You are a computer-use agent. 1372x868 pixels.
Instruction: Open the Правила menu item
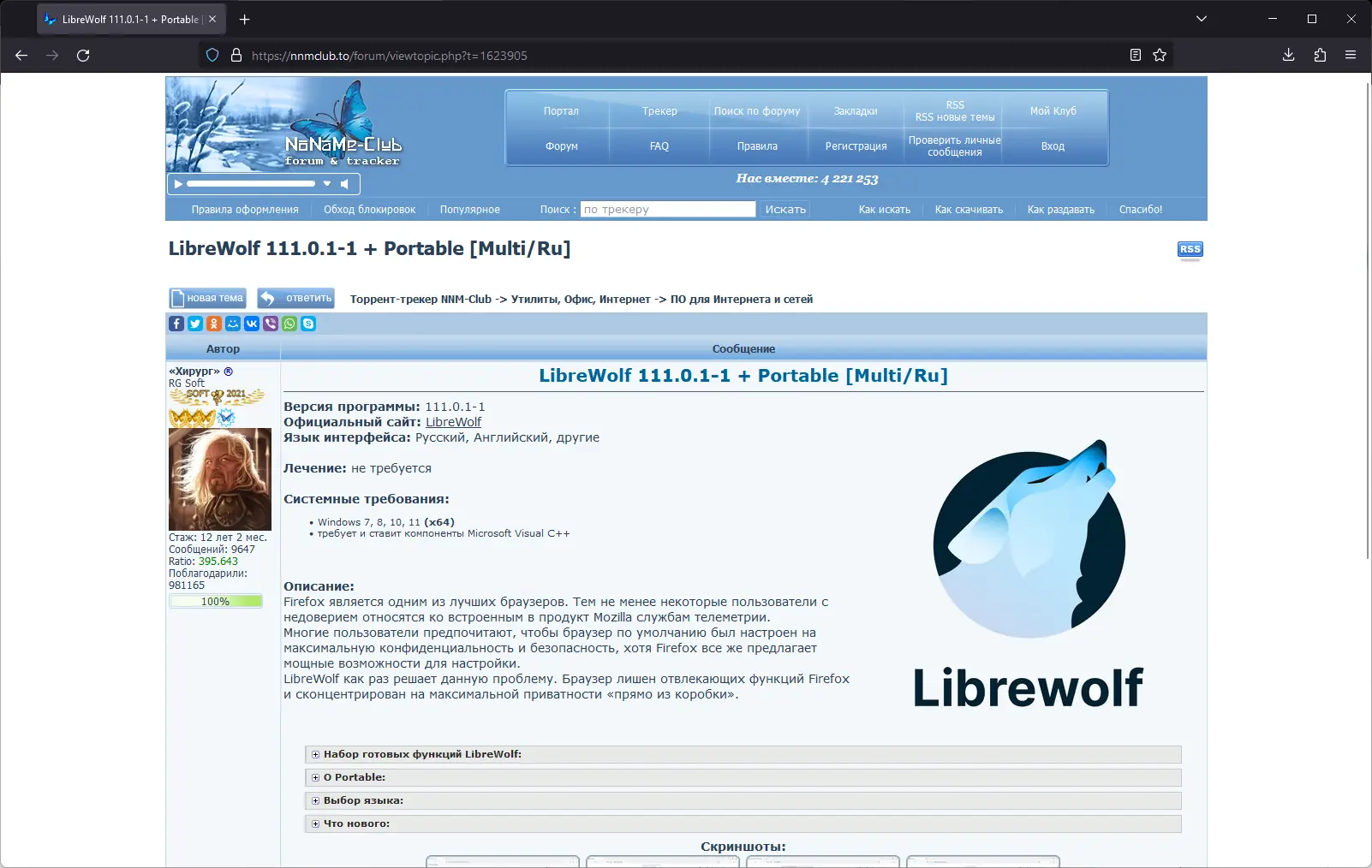point(758,146)
